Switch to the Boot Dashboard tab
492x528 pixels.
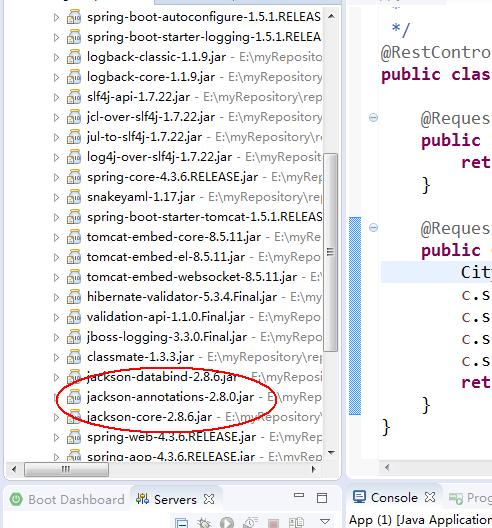pyautogui.click(x=67, y=499)
